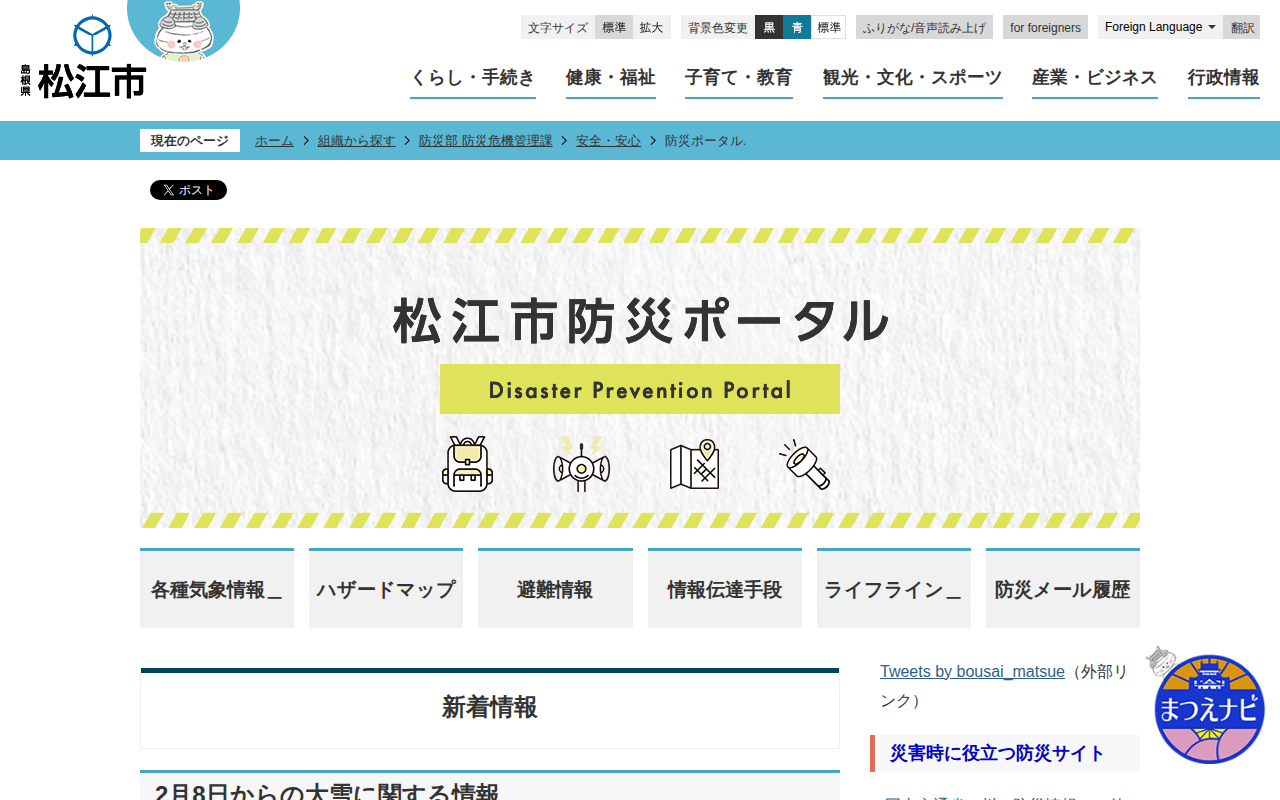Click the siren loudspeaker icon in banner

(x=581, y=464)
